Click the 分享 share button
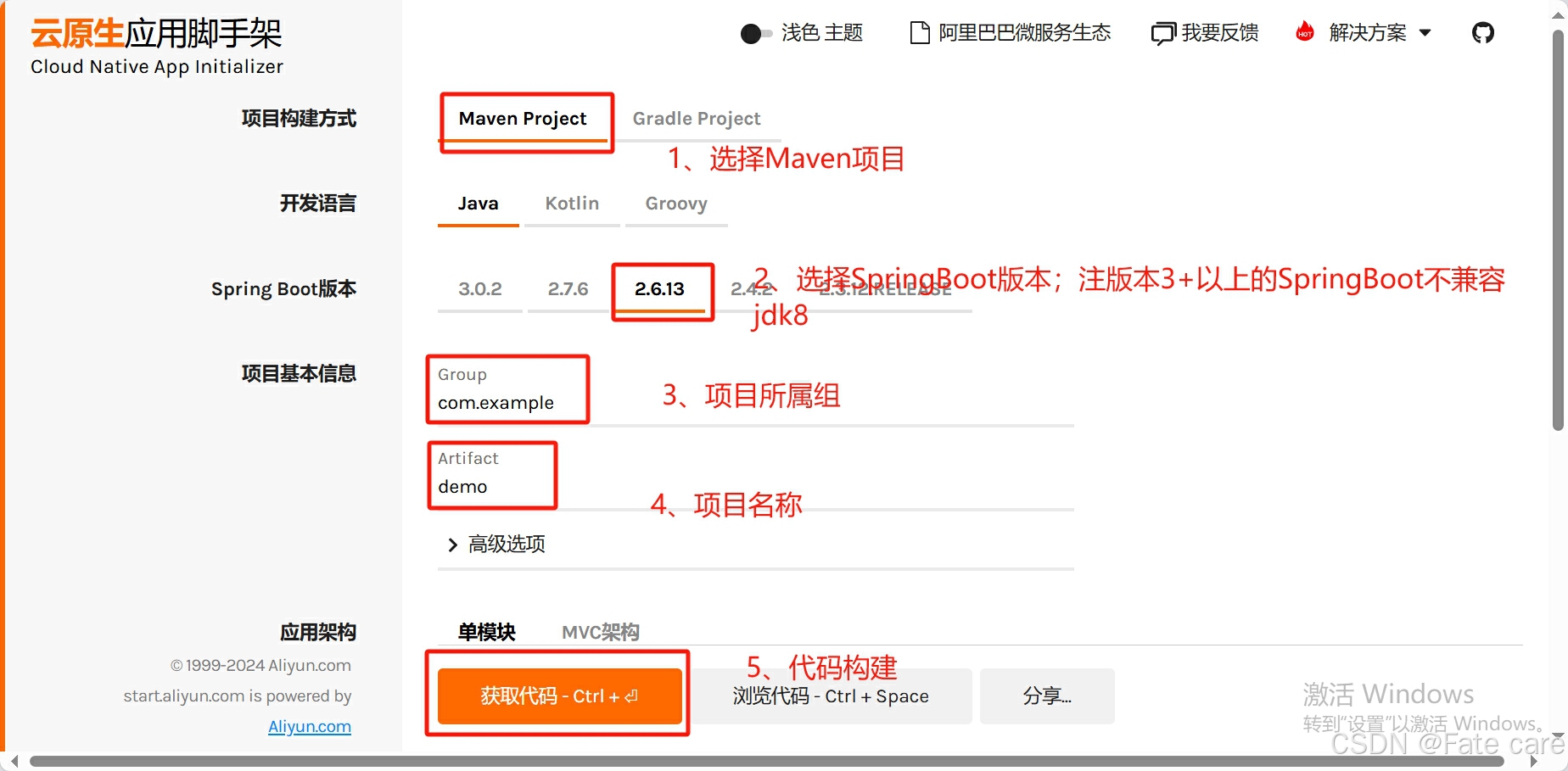 coord(1047,696)
